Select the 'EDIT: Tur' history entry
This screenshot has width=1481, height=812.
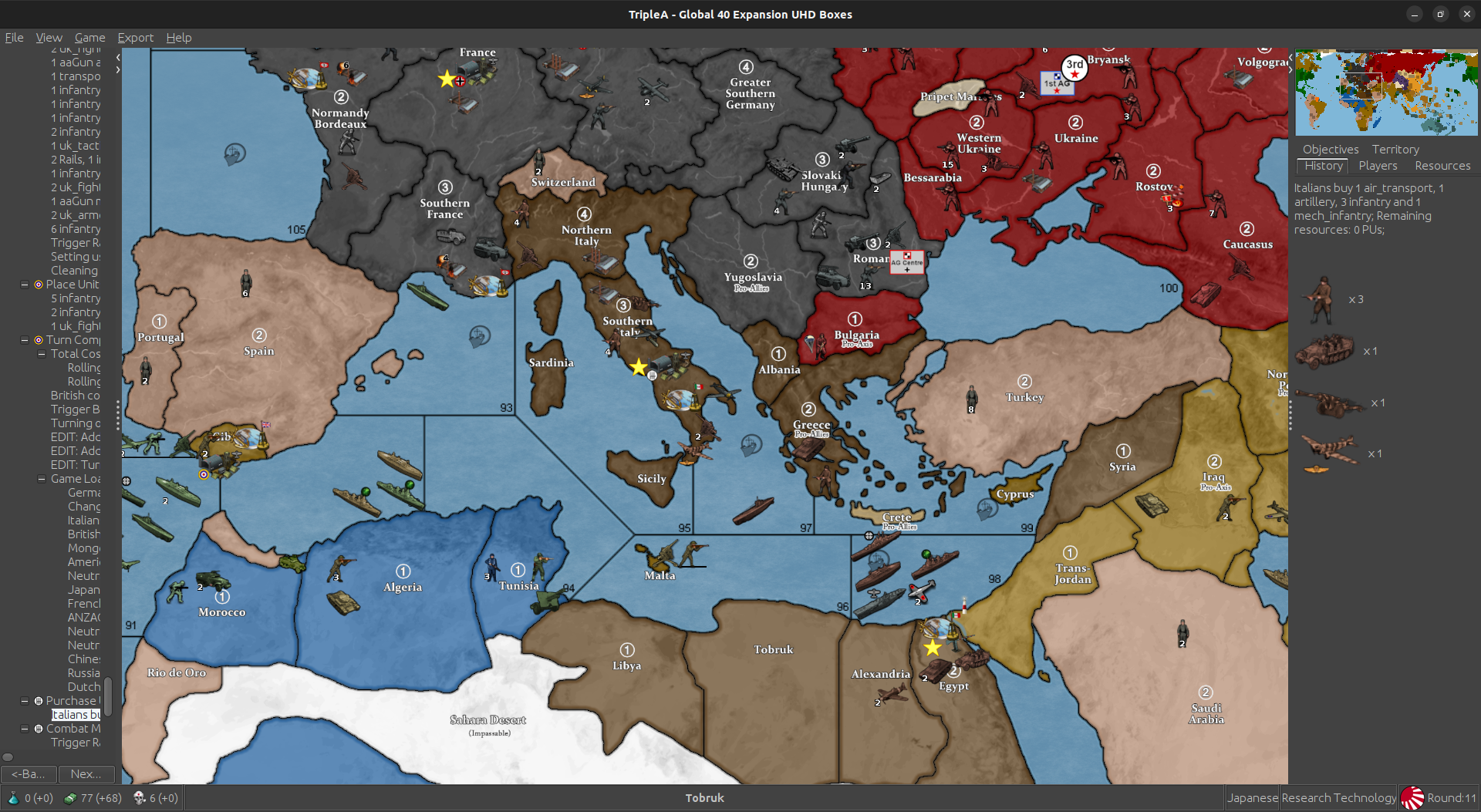click(75, 465)
